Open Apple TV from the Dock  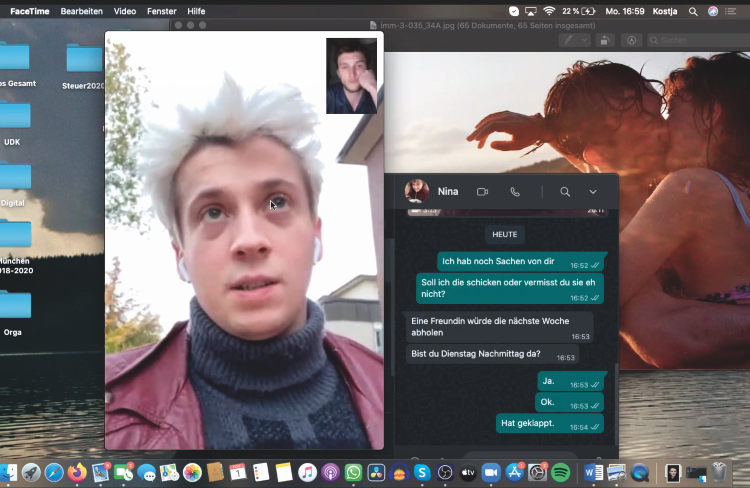[x=468, y=473]
